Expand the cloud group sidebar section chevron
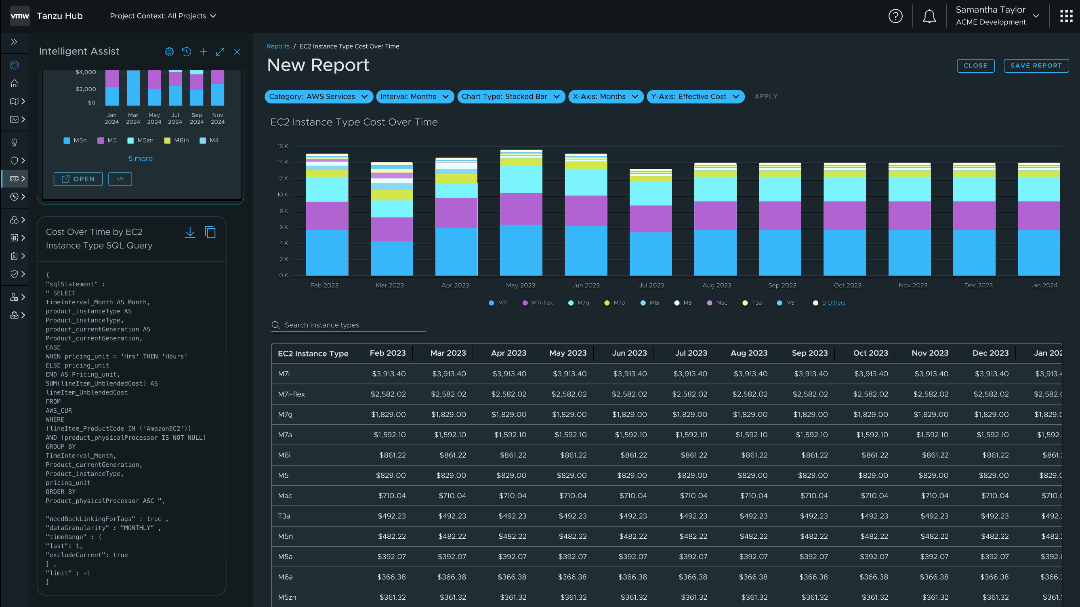The width and height of the screenshot is (1080, 607). (23, 220)
